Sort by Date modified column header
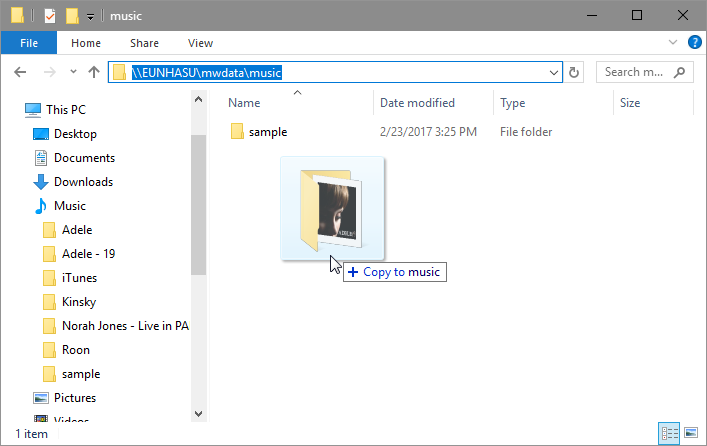 417,103
